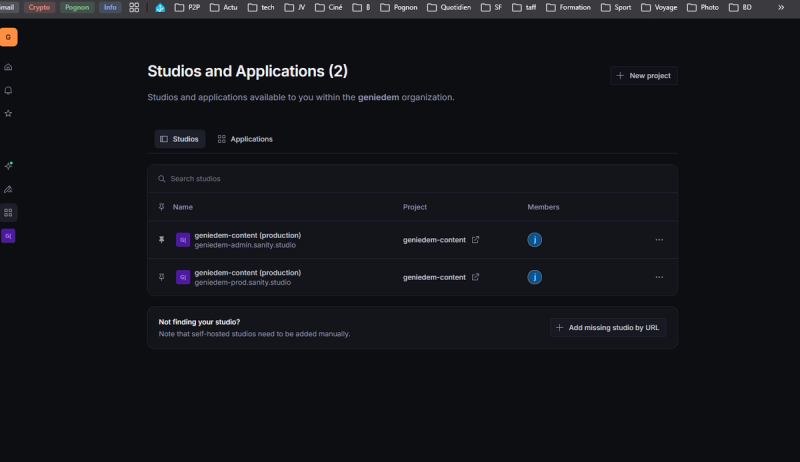The width and height of the screenshot is (800, 462).
Task: Go to Home in the sidebar
Action: [8, 67]
